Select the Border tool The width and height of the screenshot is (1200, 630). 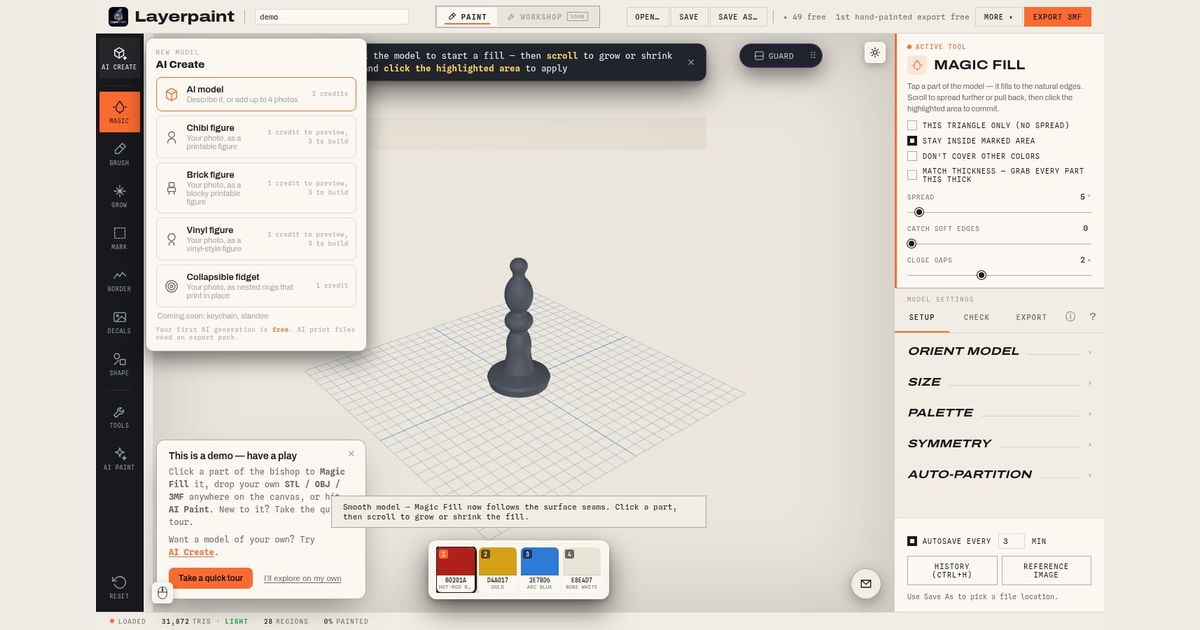(x=119, y=280)
